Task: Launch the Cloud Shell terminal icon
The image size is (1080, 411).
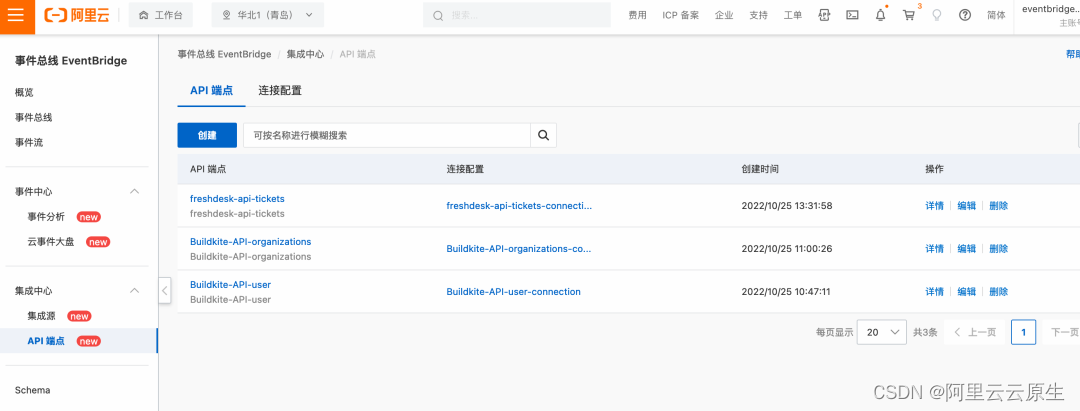Action: tap(852, 15)
